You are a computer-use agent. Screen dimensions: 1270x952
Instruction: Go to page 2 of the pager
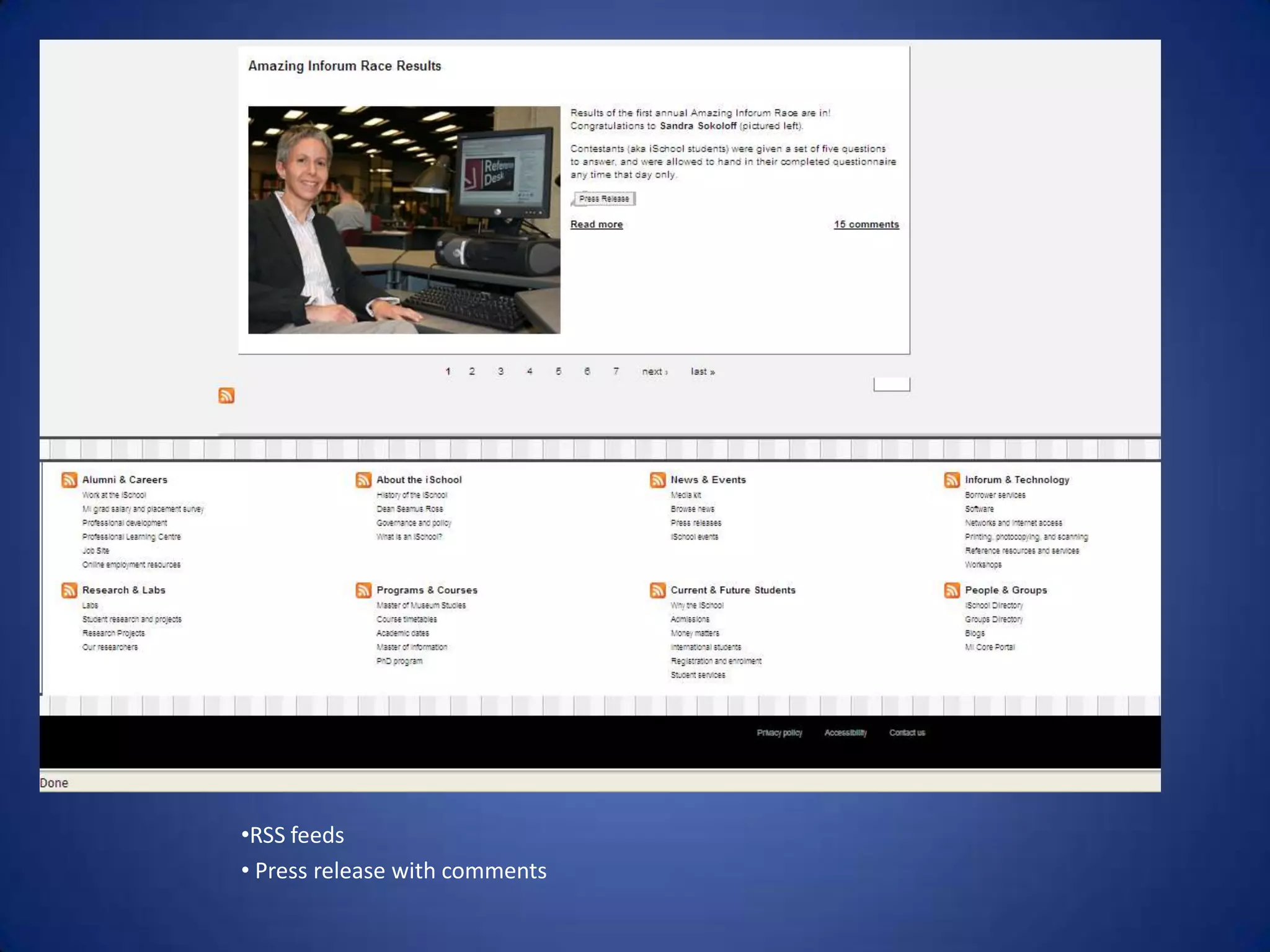click(x=472, y=371)
